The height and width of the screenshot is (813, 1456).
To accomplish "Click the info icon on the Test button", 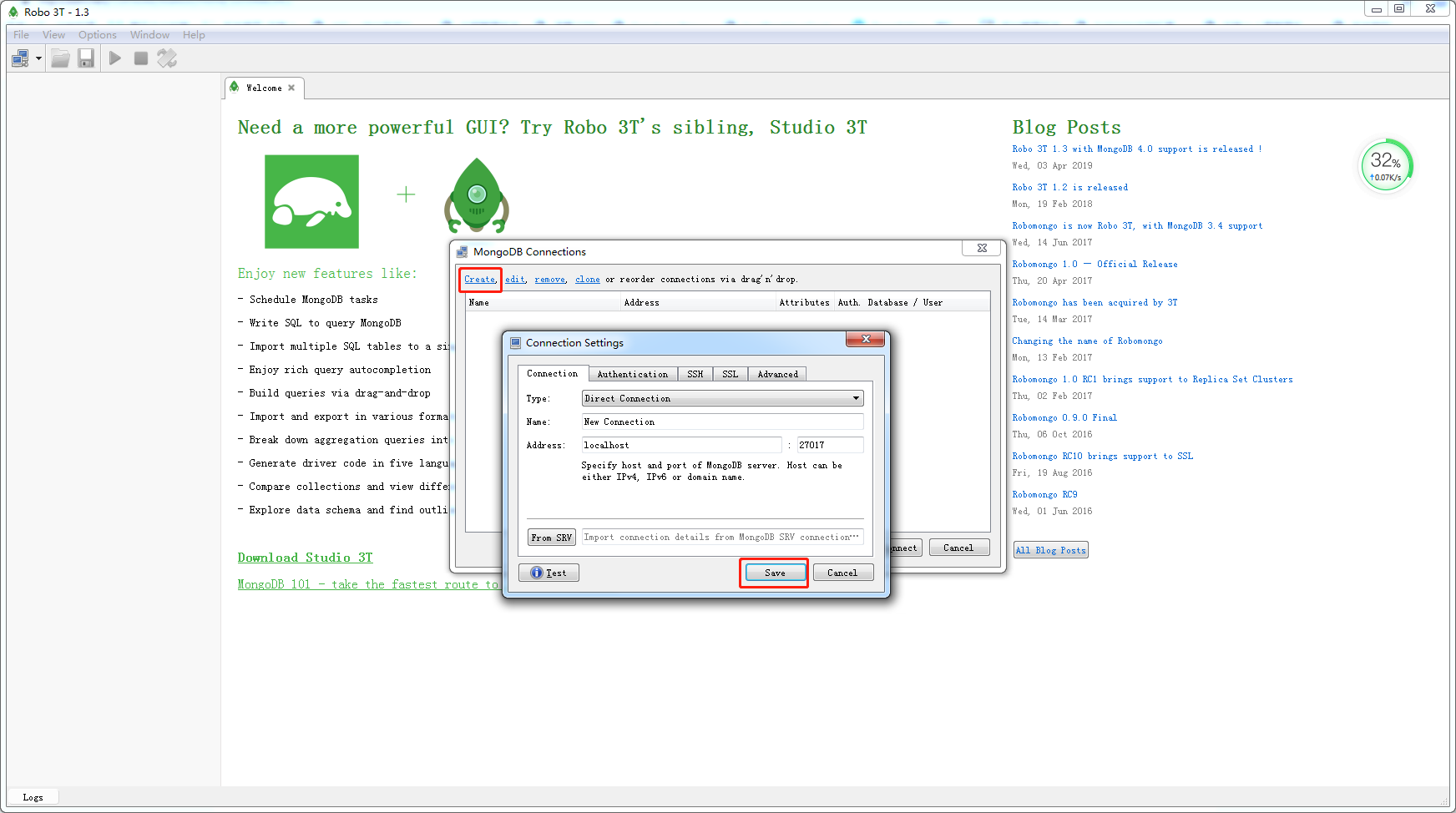I will (535, 572).
